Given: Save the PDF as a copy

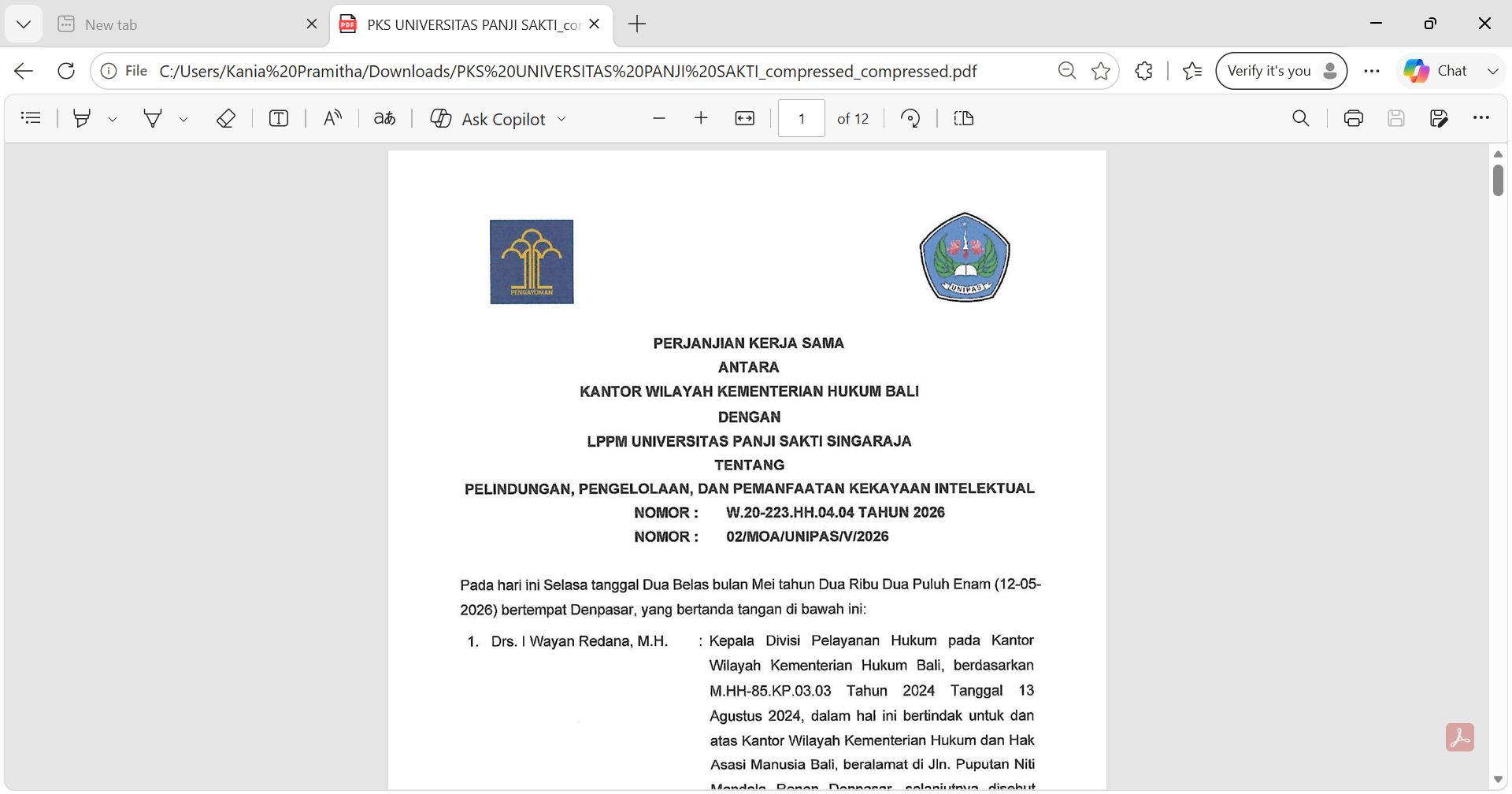Looking at the screenshot, I should (1439, 118).
